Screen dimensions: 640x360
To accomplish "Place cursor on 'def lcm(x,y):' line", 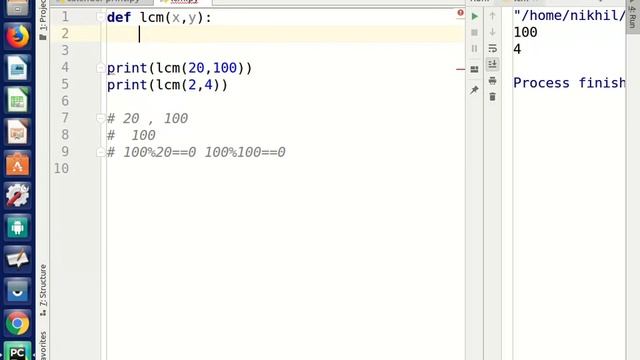I will 159,17.
